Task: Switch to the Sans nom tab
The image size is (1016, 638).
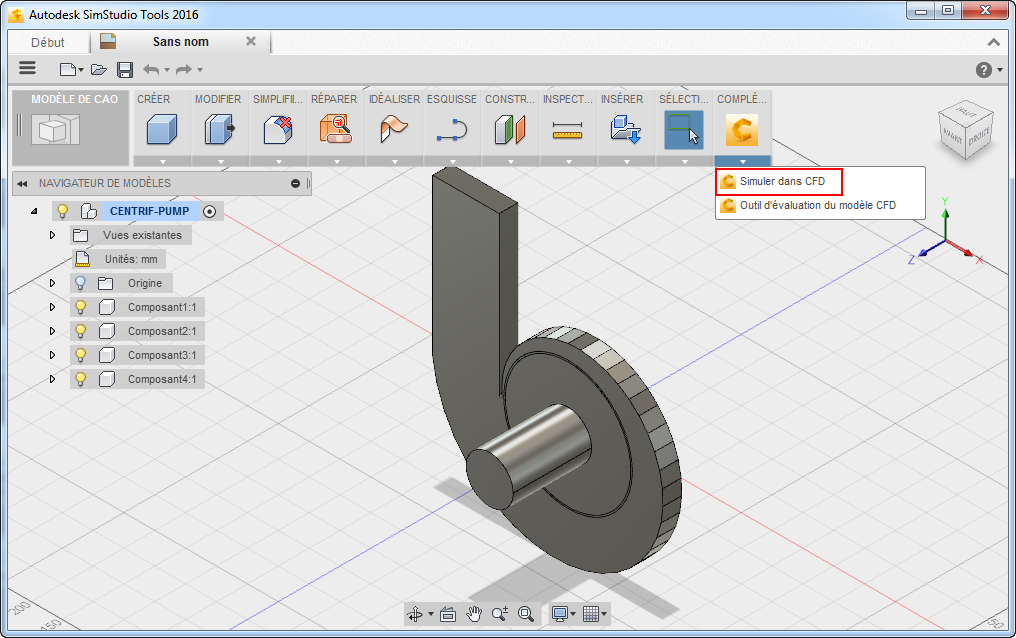Action: pos(181,42)
